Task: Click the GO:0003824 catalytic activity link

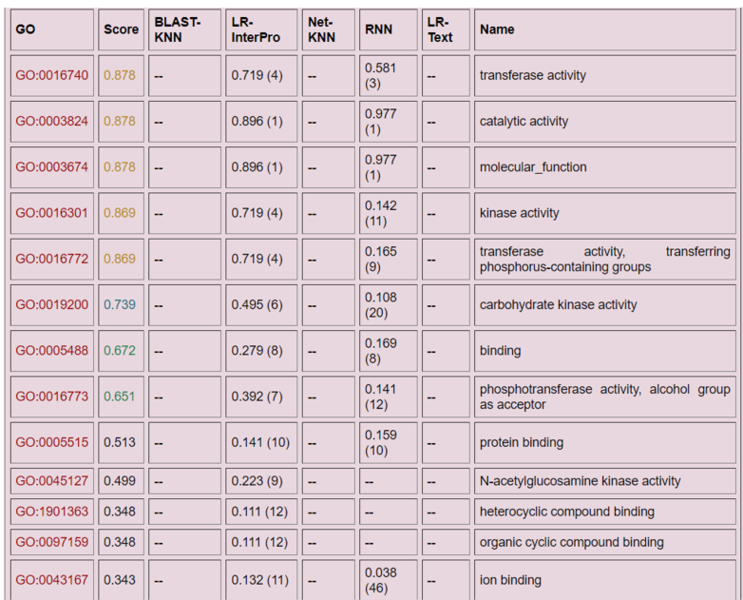Action: pos(52,121)
